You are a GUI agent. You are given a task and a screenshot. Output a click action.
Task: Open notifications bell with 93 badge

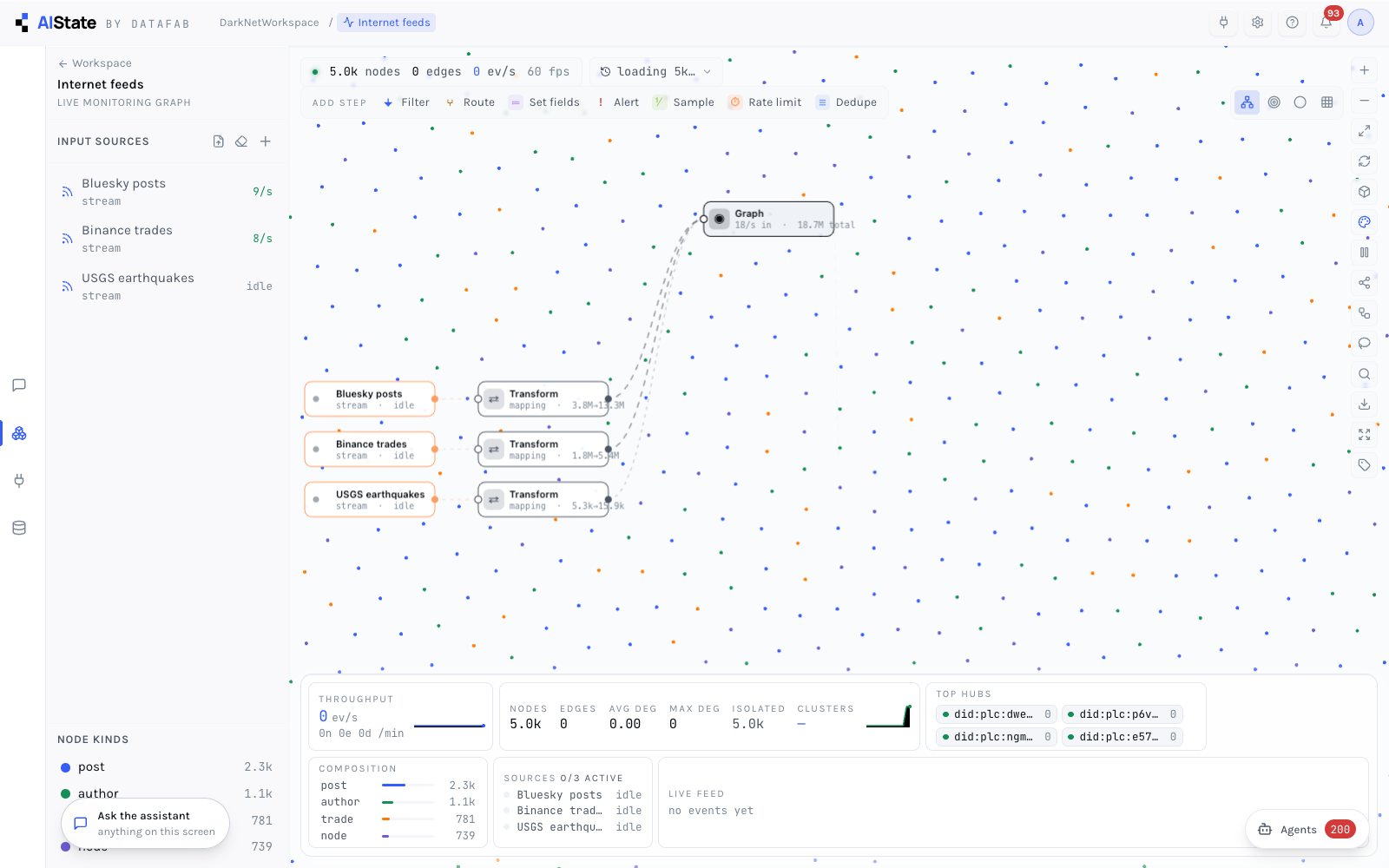(x=1326, y=23)
